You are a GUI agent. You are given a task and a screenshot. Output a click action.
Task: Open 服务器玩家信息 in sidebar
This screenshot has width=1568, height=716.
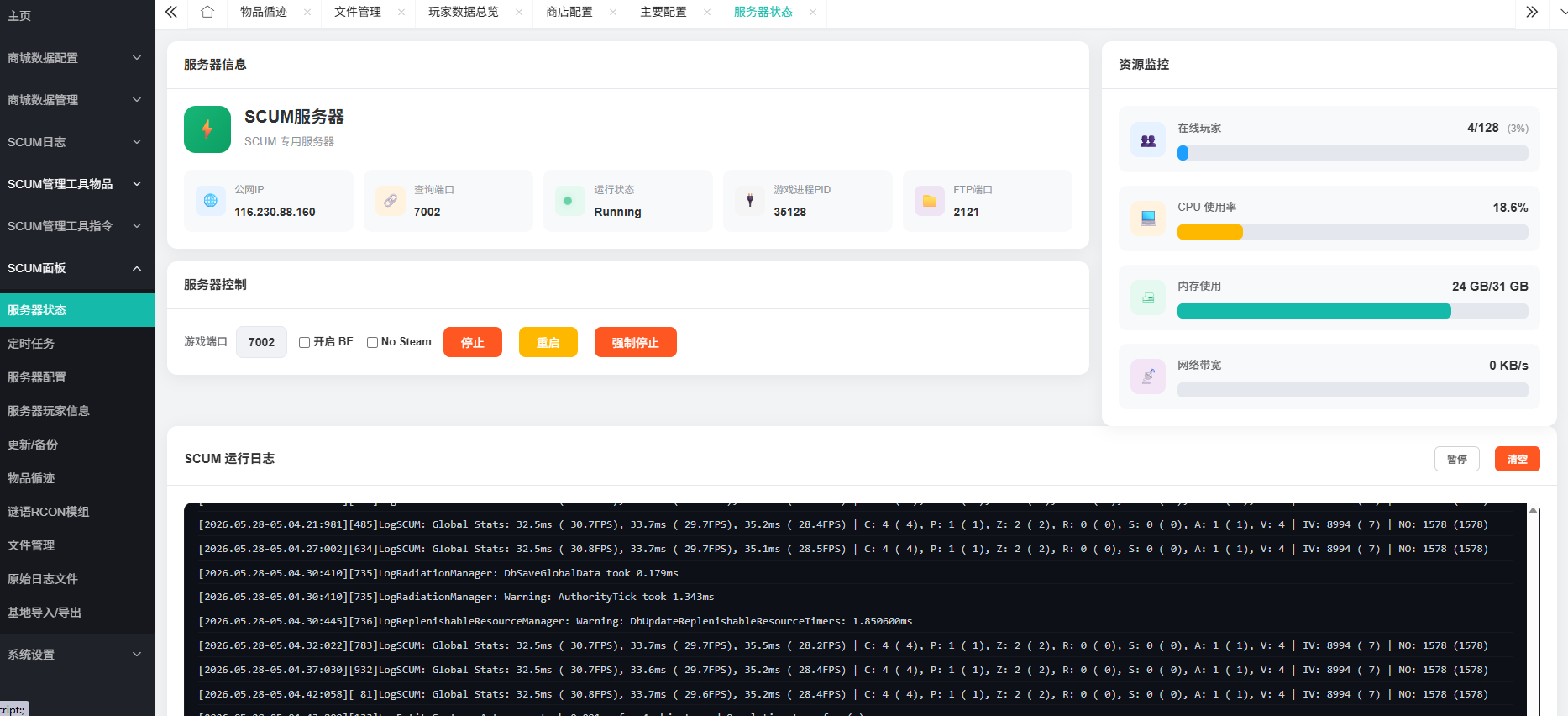tap(77, 411)
